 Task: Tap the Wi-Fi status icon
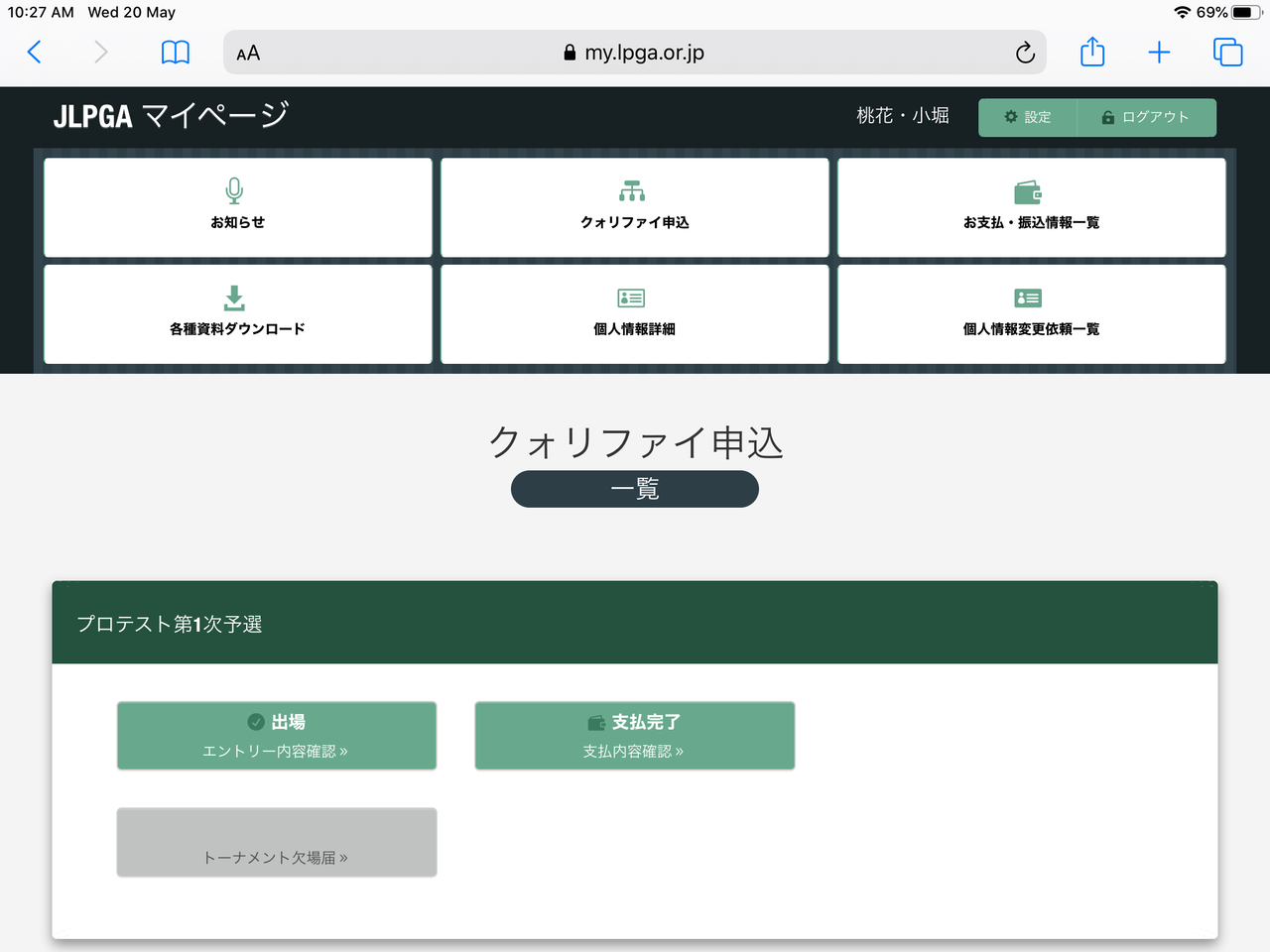1182,12
